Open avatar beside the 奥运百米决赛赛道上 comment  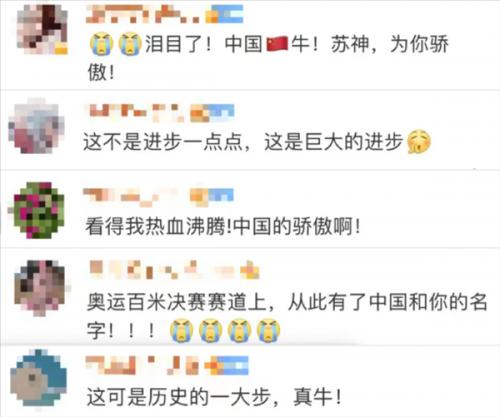(x=41, y=288)
